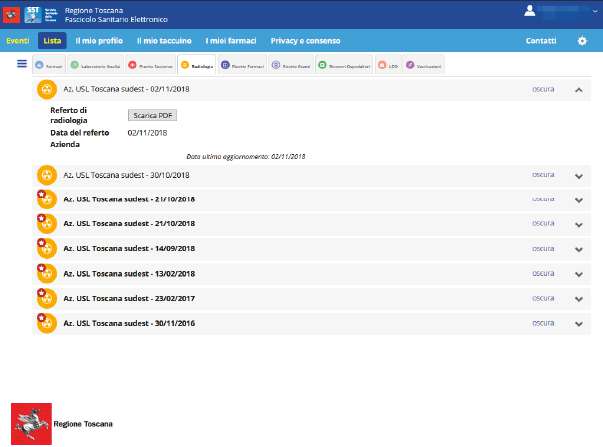This screenshot has height=447, width=603.
Task: Select the Radiologia tab
Action: point(197,65)
